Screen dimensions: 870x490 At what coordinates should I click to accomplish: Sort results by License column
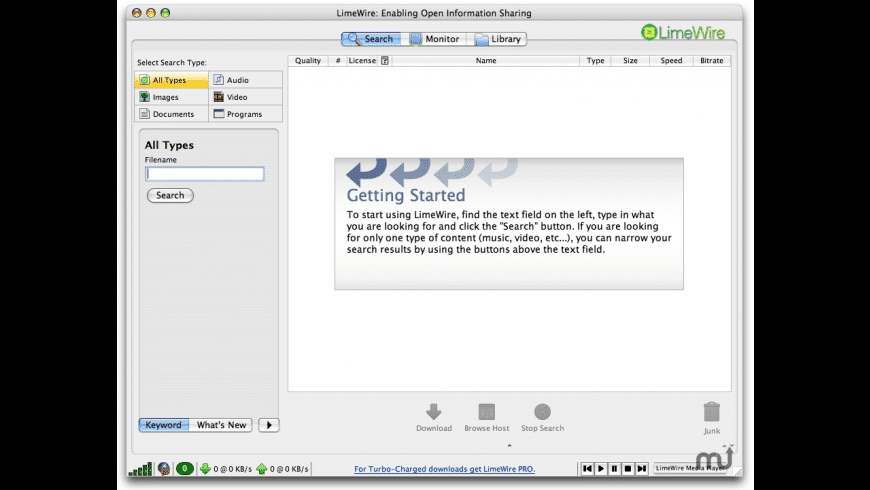pyautogui.click(x=362, y=60)
